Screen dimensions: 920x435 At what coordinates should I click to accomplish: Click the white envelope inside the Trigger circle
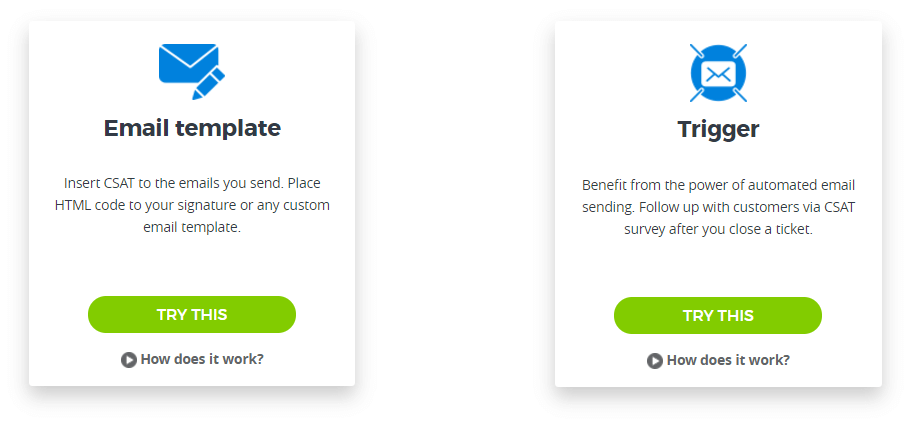718,73
